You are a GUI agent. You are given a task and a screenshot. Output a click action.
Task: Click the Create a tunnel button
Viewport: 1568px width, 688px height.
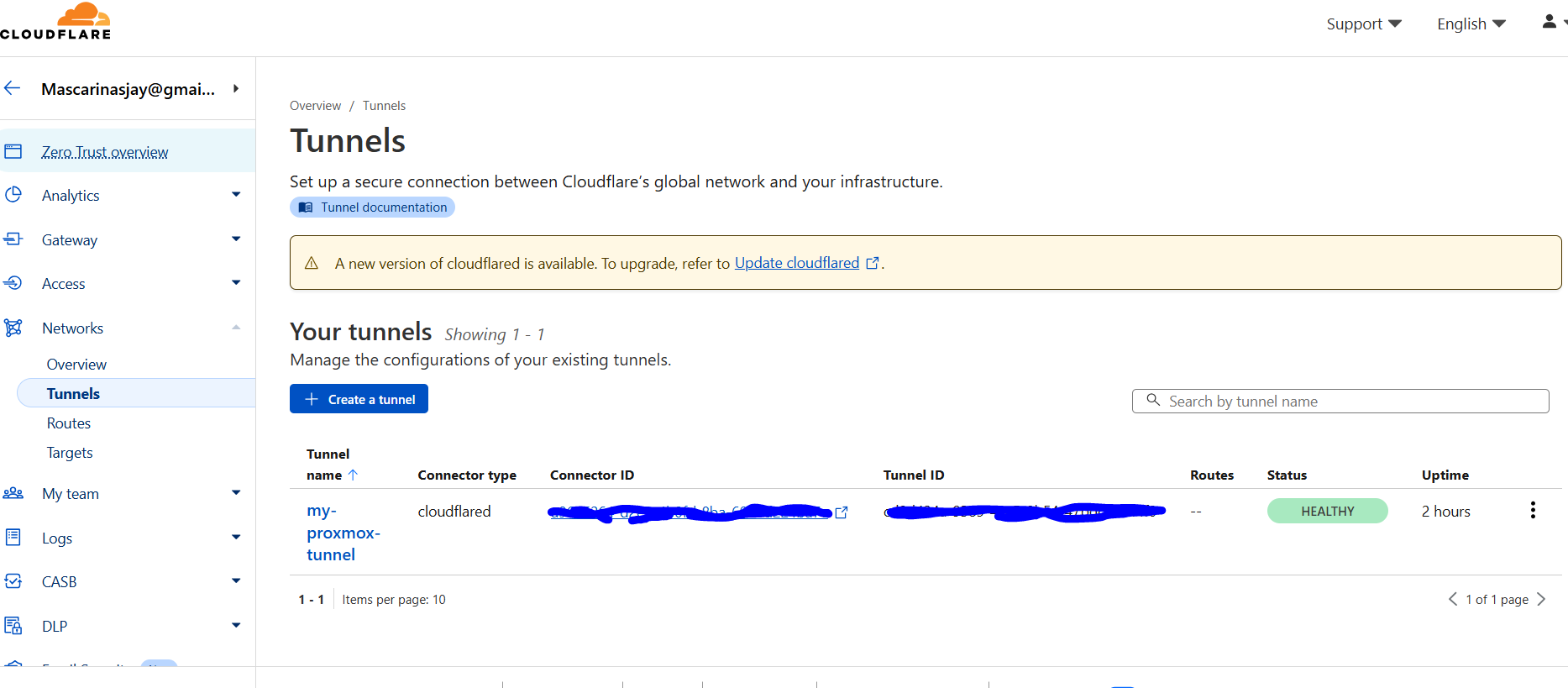(x=359, y=399)
